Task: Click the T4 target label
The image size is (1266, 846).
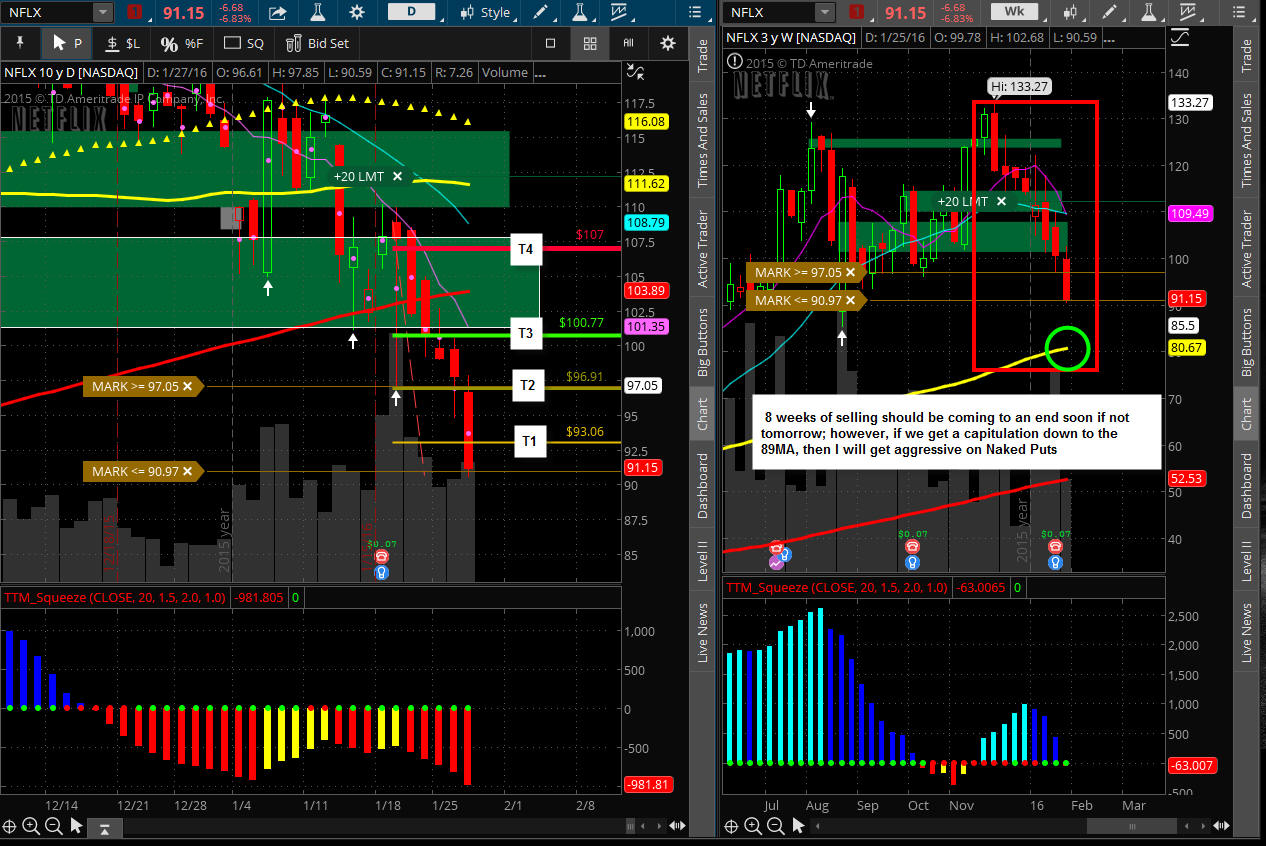Action: [x=526, y=248]
